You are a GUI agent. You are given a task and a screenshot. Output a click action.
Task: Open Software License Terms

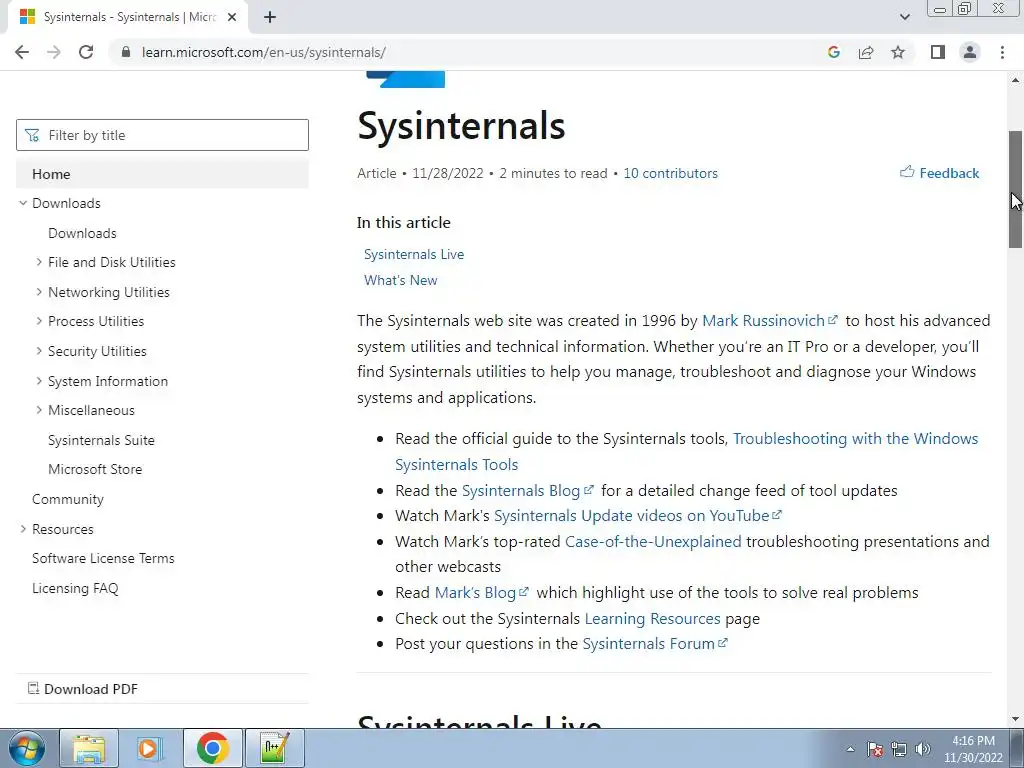pyautogui.click(x=103, y=558)
